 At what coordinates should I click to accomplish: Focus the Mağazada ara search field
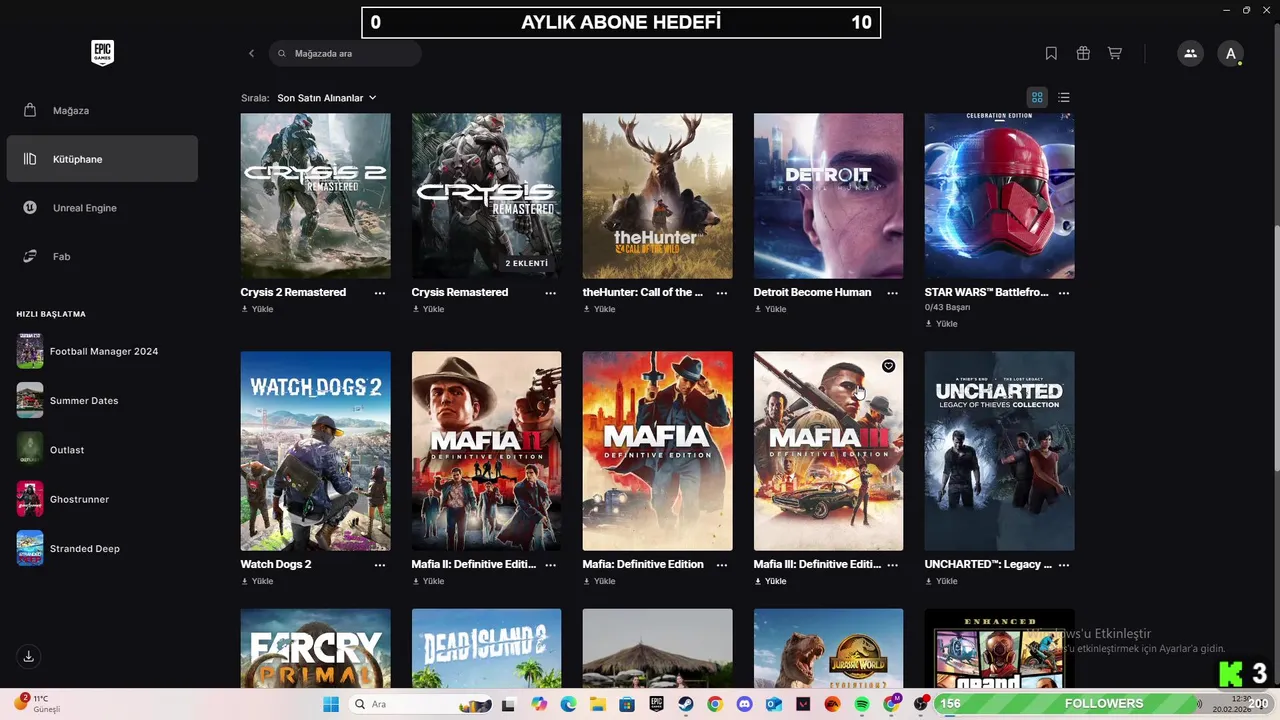[x=345, y=53]
